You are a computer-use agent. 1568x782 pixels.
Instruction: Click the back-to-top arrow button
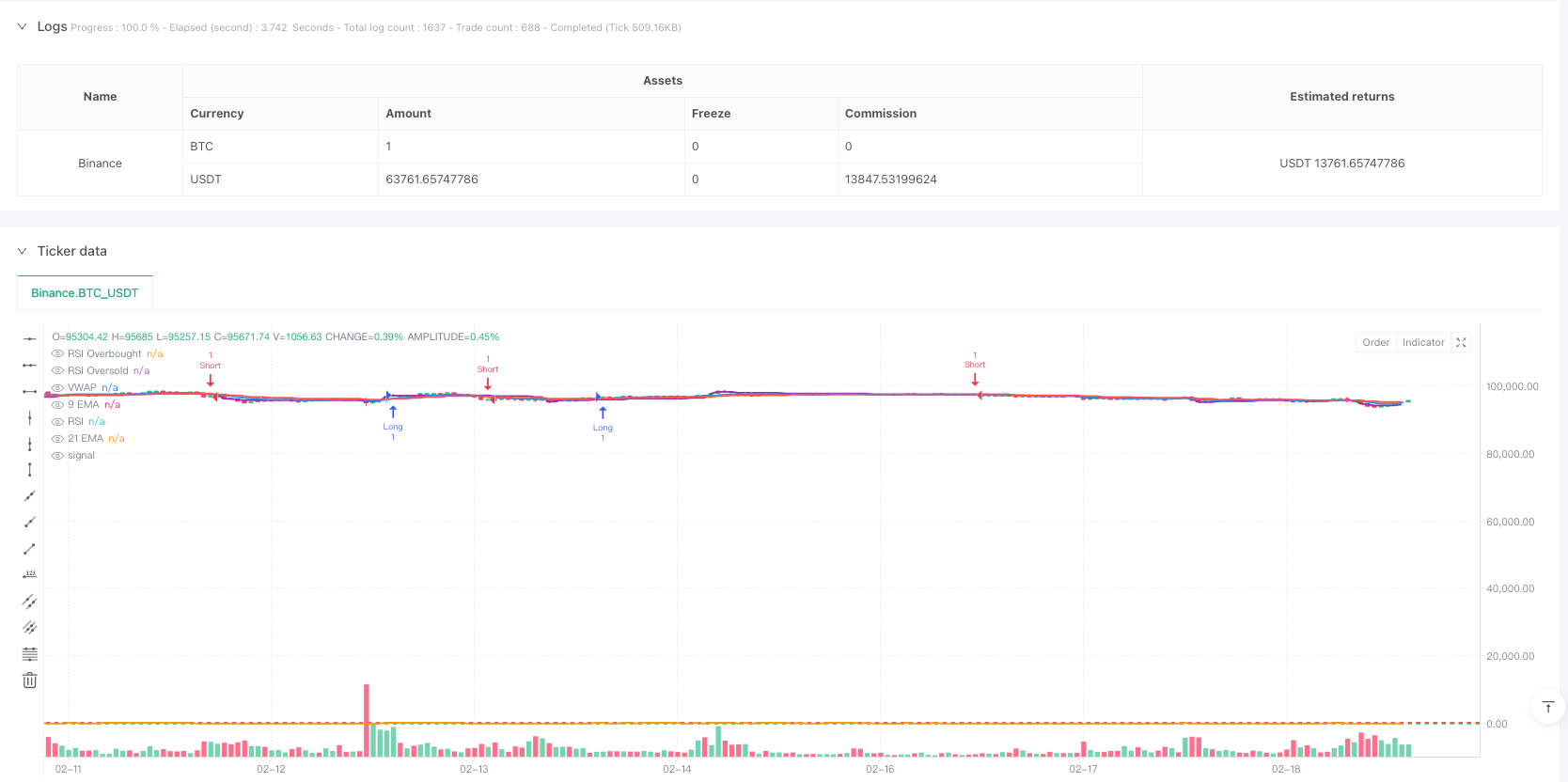coord(1548,707)
